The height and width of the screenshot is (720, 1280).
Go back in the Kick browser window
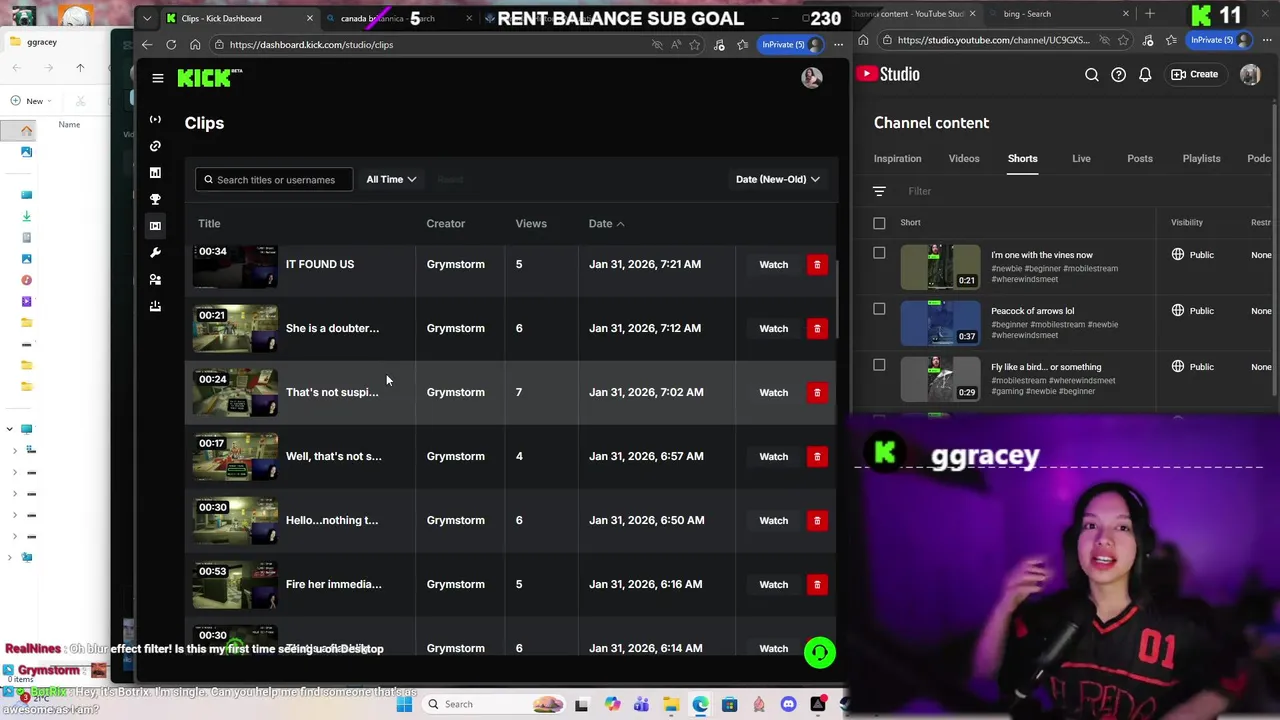(x=147, y=44)
